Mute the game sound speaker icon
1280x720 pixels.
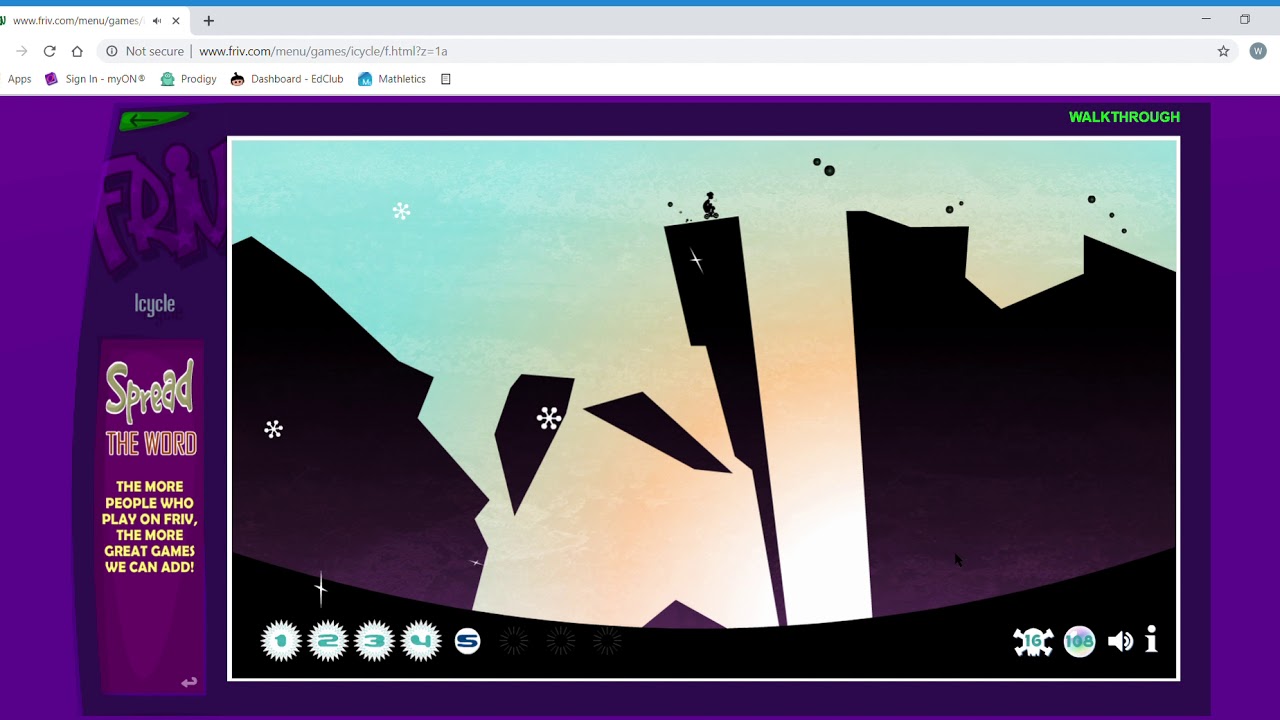[1120, 641]
